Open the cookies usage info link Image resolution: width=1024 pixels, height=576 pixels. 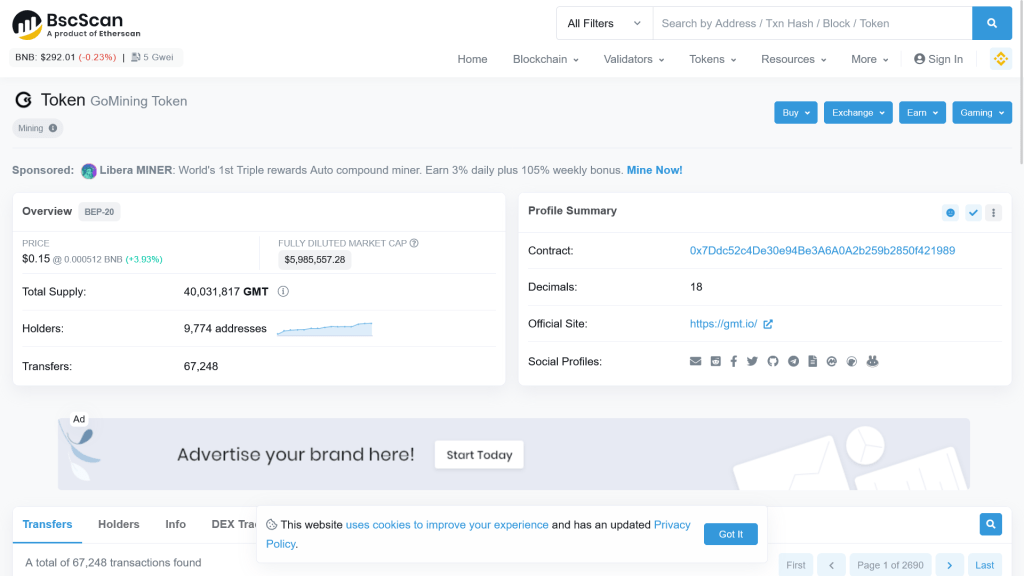point(447,525)
